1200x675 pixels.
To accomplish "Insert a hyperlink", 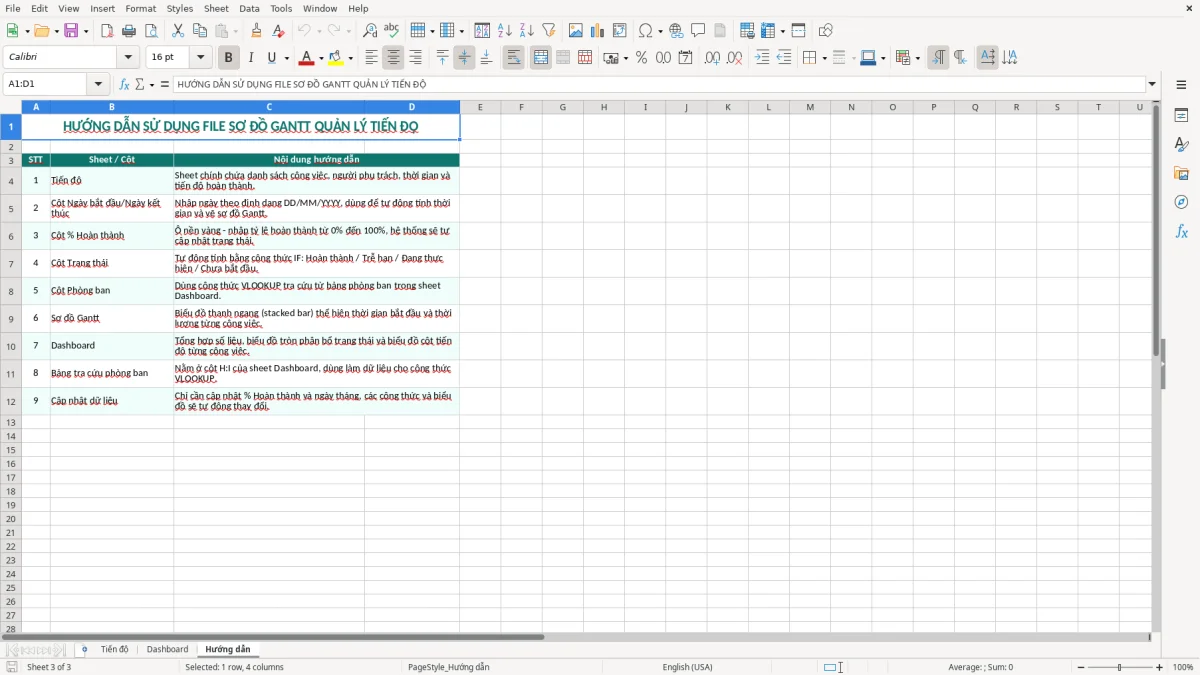I will point(676,31).
